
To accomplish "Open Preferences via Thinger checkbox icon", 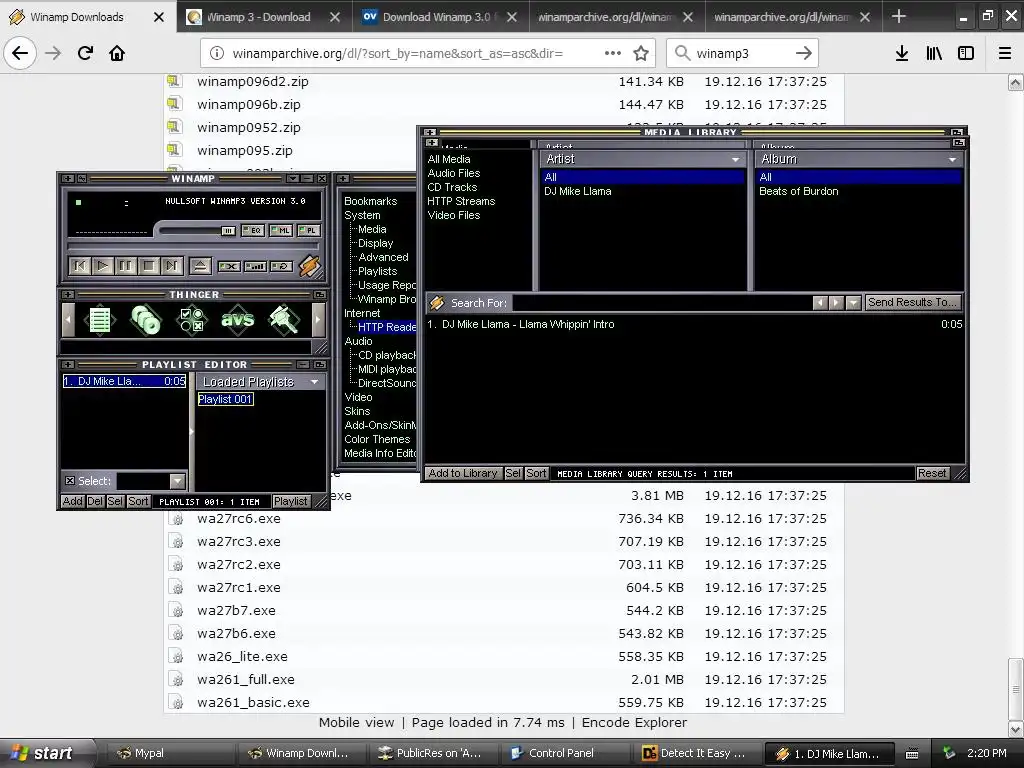I will tap(191, 320).
